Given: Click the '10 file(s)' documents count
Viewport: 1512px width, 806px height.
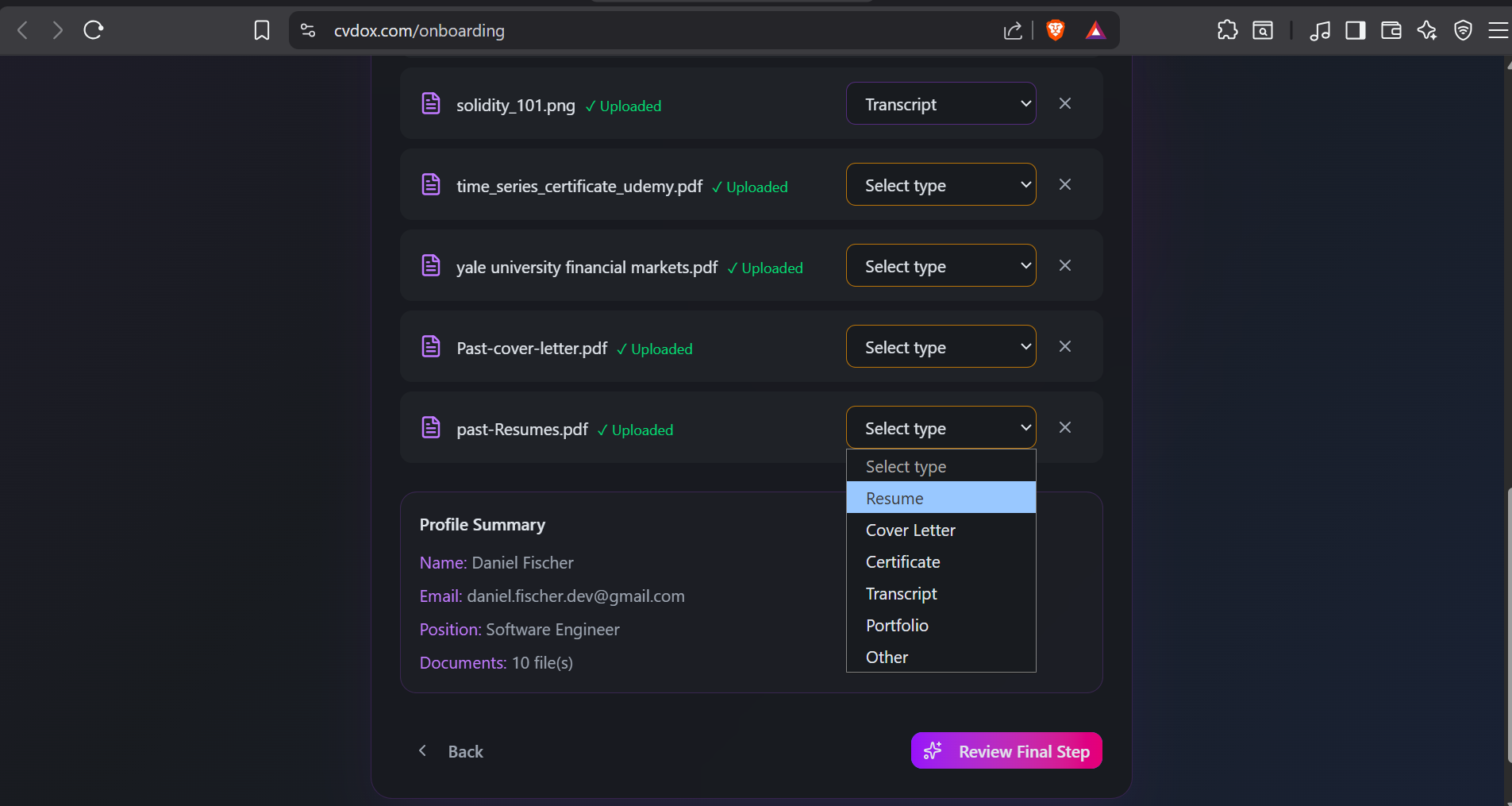Looking at the screenshot, I should tap(542, 662).
